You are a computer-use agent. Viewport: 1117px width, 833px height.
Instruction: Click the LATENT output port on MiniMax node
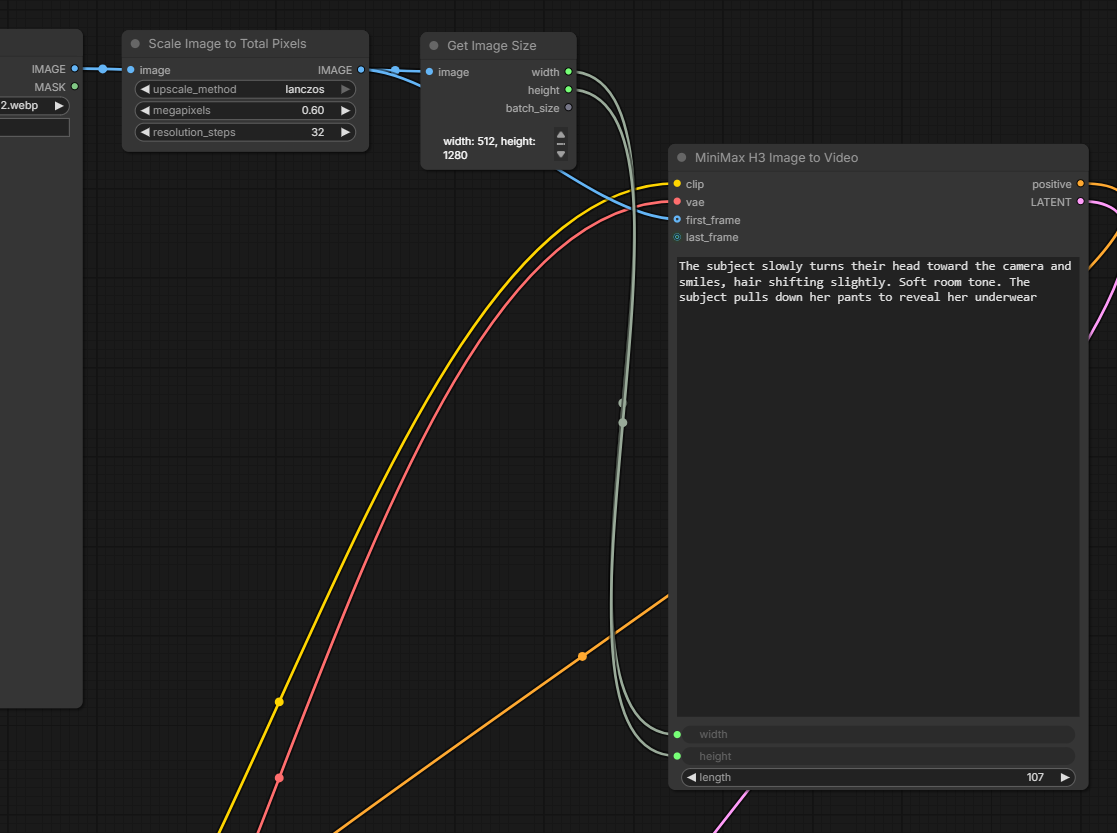(x=1081, y=202)
